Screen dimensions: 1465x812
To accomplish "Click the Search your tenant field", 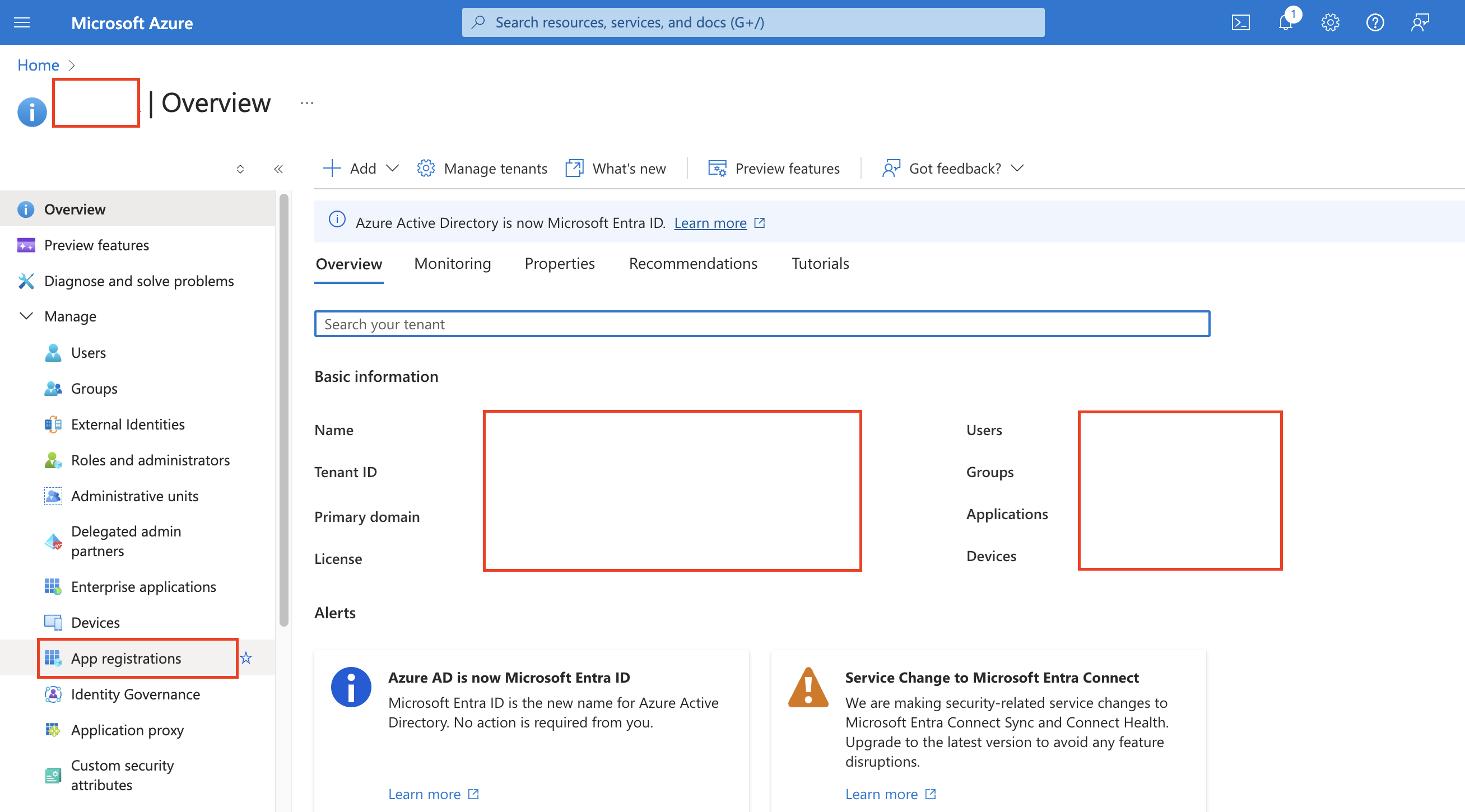I will coord(762,324).
